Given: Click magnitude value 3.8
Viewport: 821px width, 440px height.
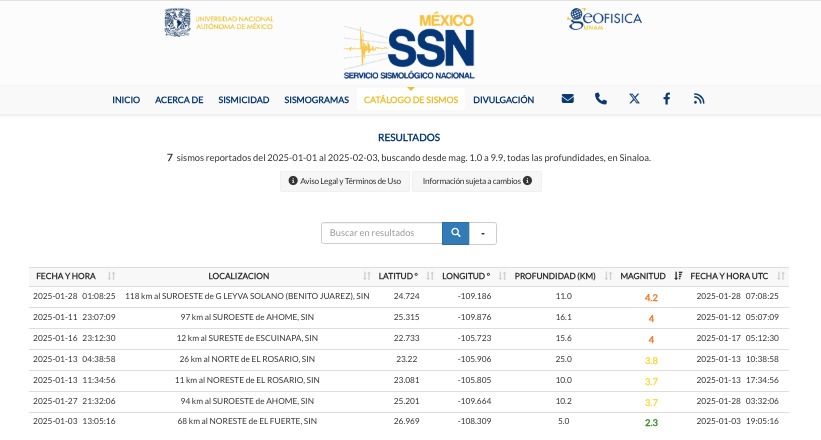Looking at the screenshot, I should click(651, 360).
